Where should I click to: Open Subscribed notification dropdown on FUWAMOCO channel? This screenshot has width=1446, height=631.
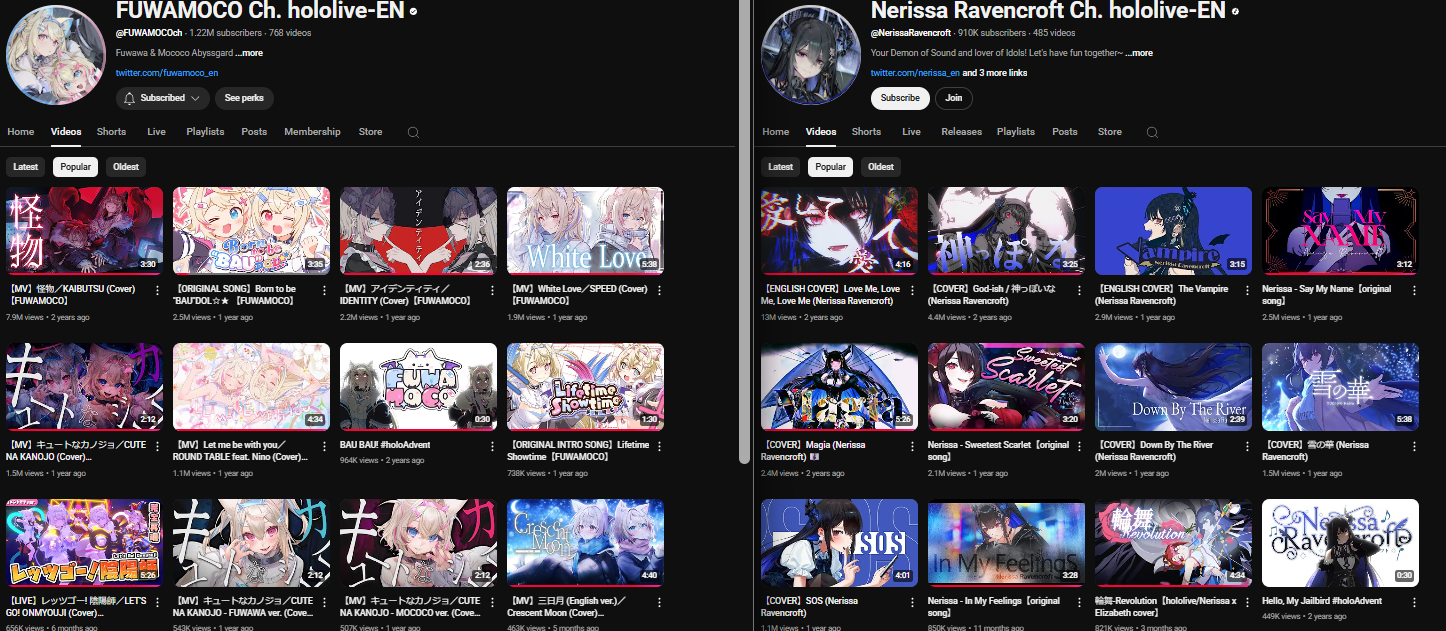162,98
